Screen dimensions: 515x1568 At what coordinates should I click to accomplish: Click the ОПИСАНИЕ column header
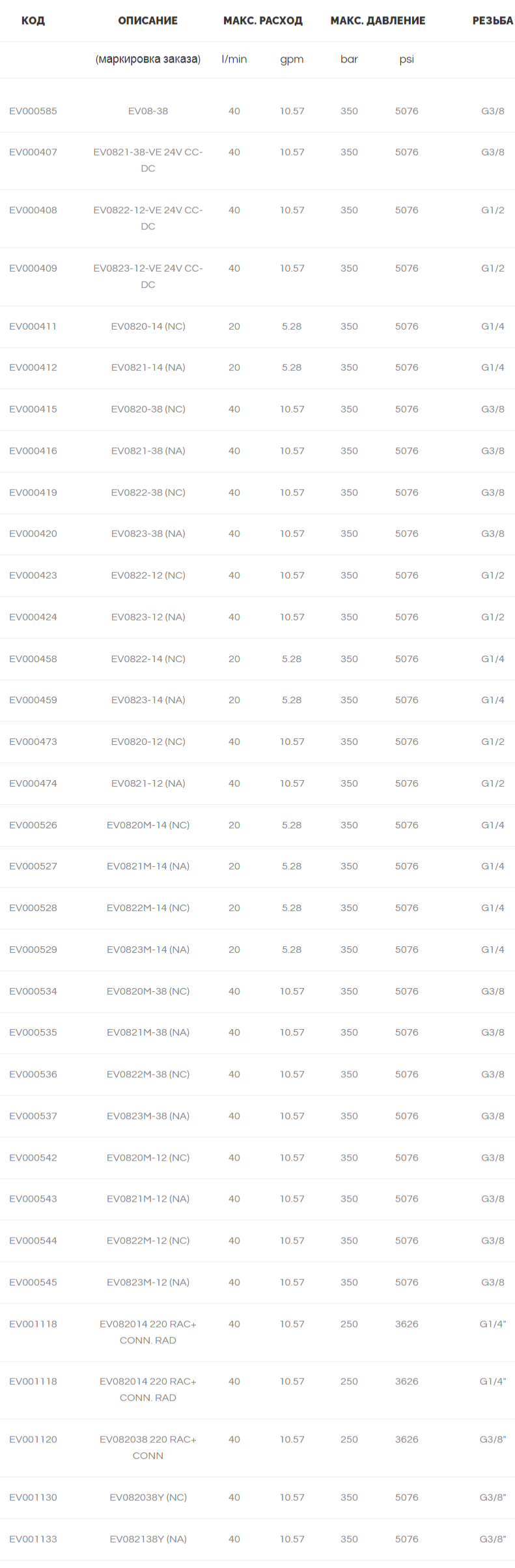148,21
